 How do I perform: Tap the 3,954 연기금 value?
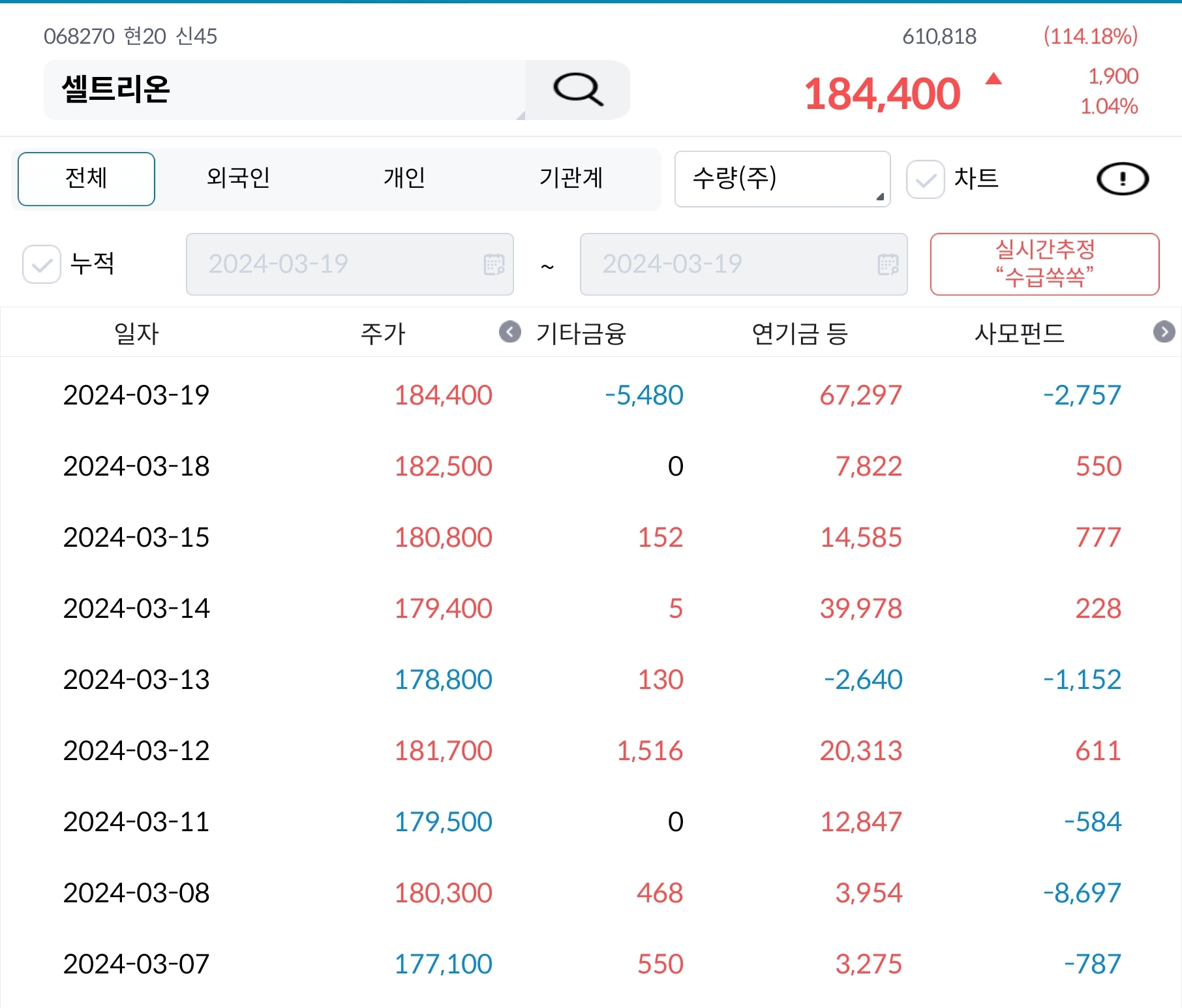click(x=869, y=893)
